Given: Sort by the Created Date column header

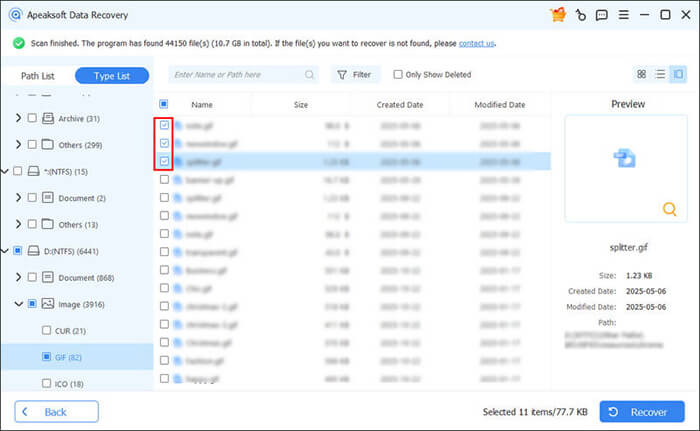Looking at the screenshot, I should tap(400, 105).
